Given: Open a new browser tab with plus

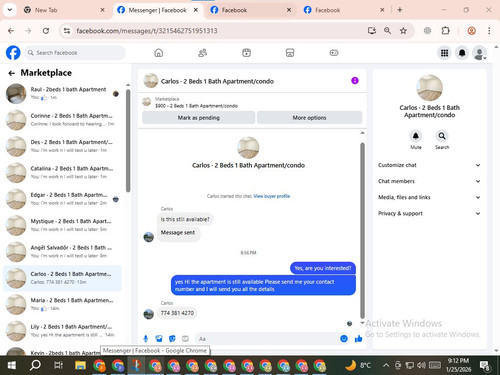Looking at the screenshot, I should 400,10.
